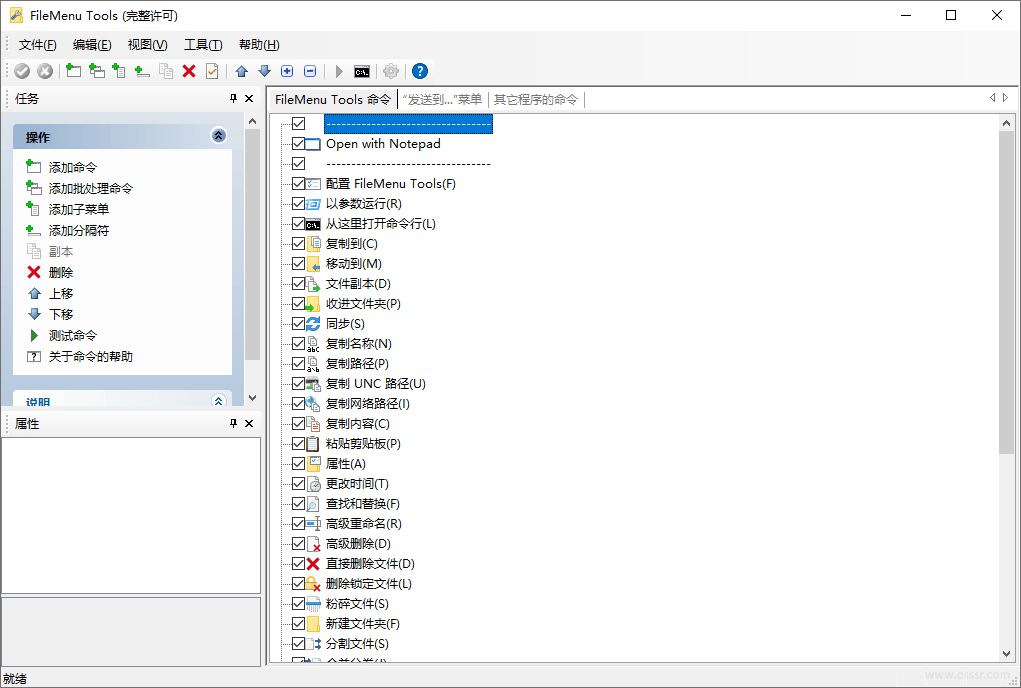Click the 添加批处理命令 link
This screenshot has height=688, width=1021.
[x=91, y=189]
